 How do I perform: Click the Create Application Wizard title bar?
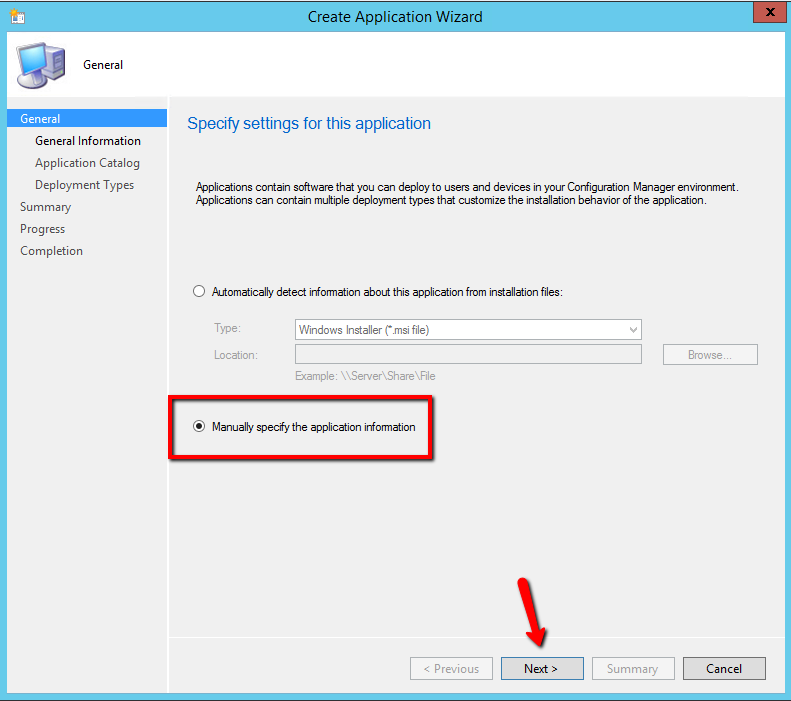(x=395, y=16)
